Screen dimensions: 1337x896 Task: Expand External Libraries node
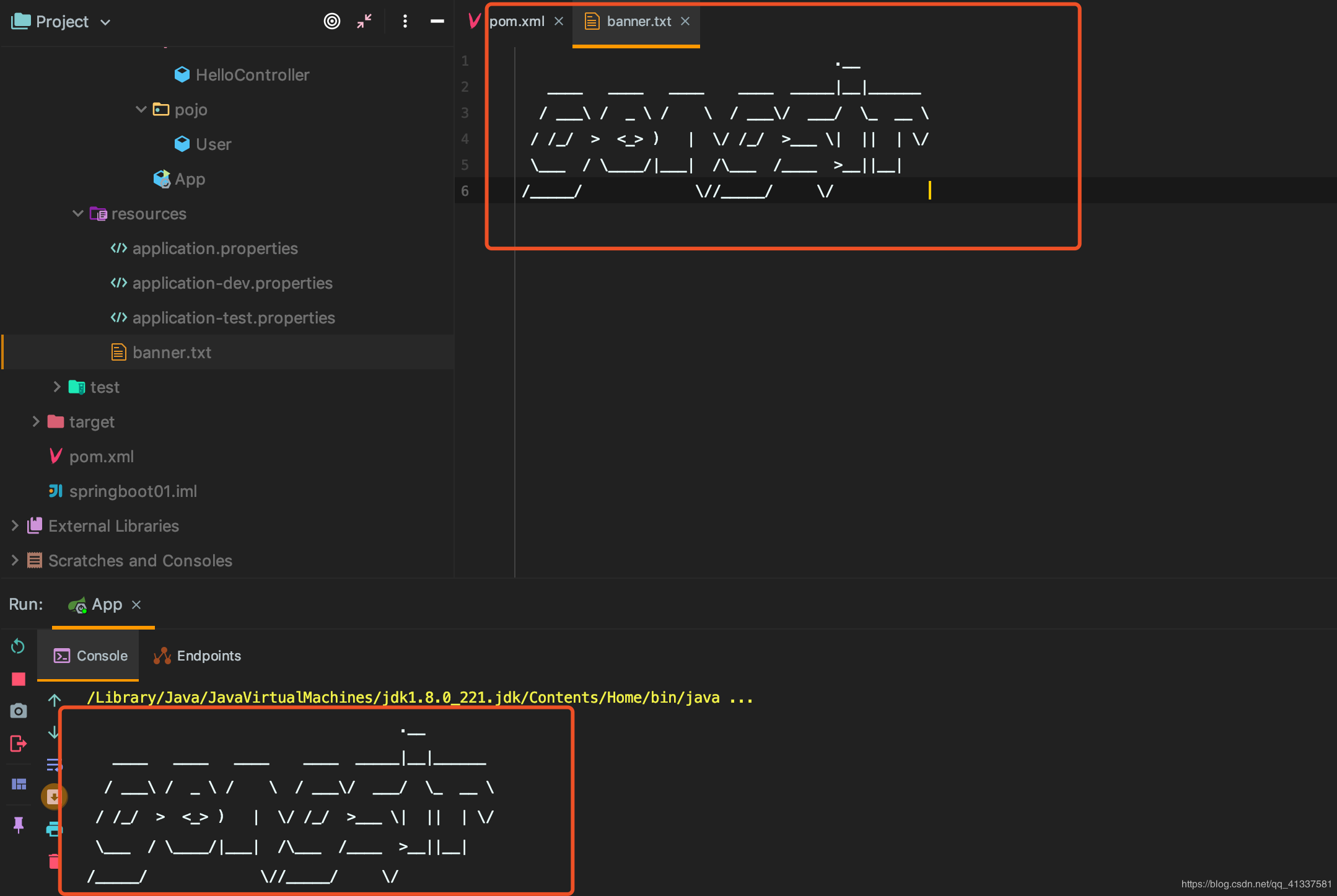pyautogui.click(x=15, y=526)
